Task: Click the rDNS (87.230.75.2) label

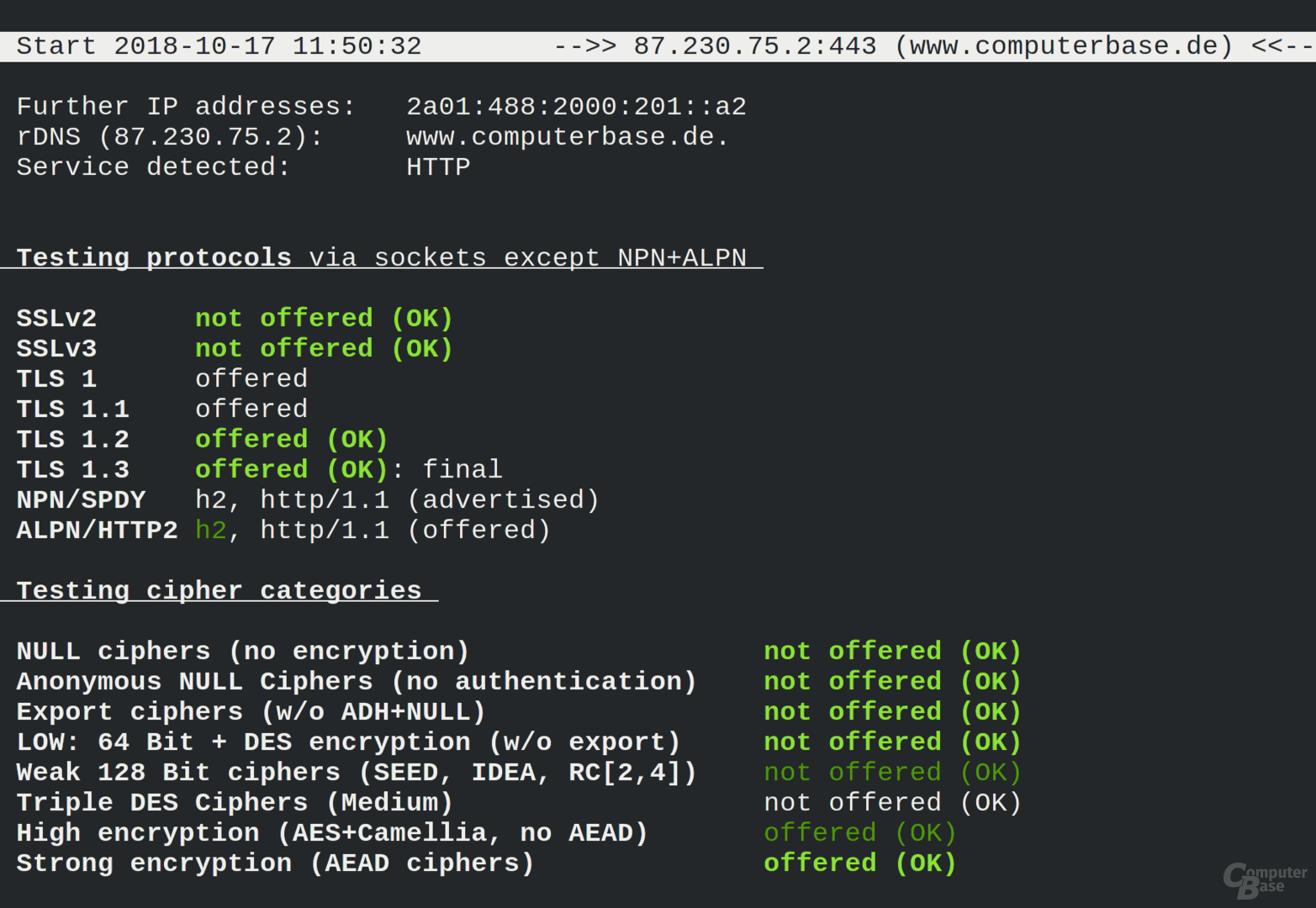Action: click(x=170, y=137)
